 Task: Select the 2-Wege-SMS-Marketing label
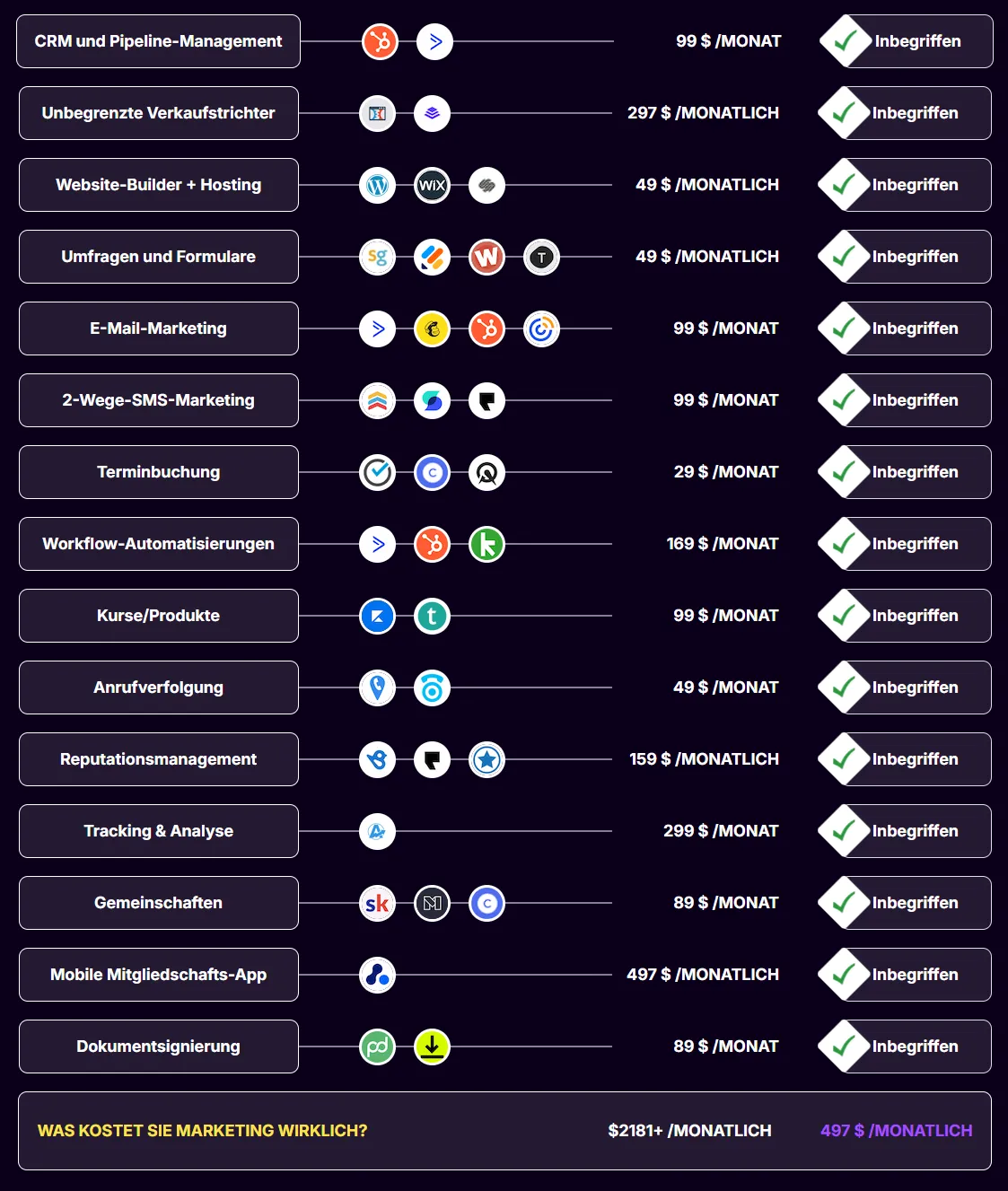pos(159,400)
